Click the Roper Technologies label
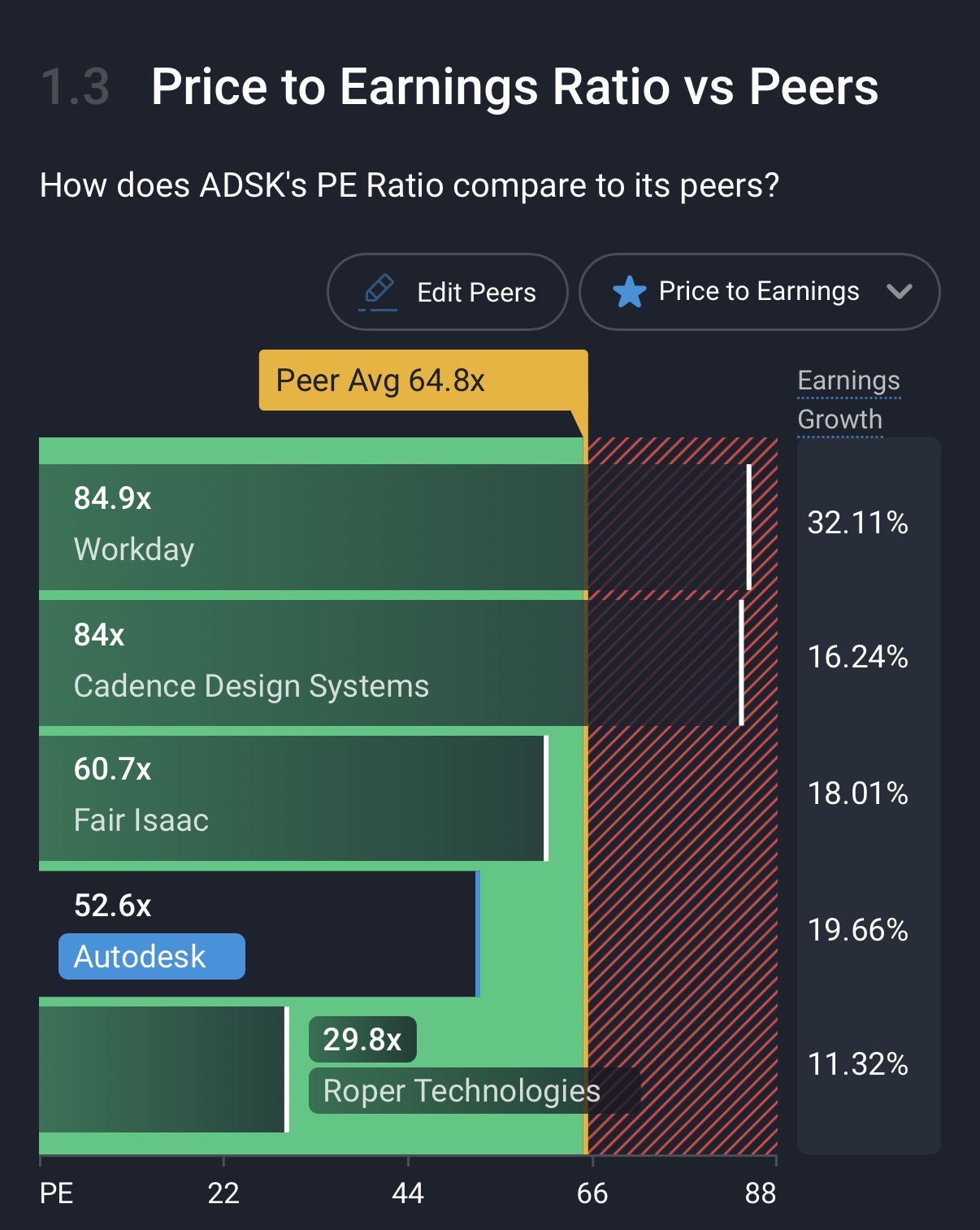 click(x=462, y=1091)
